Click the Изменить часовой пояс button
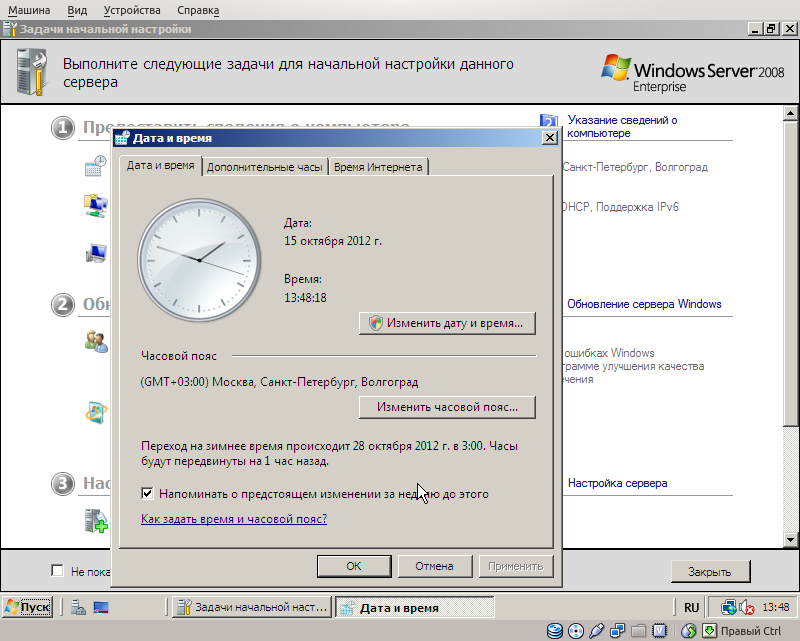Image resolution: width=800 pixels, height=641 pixels. 446,407
